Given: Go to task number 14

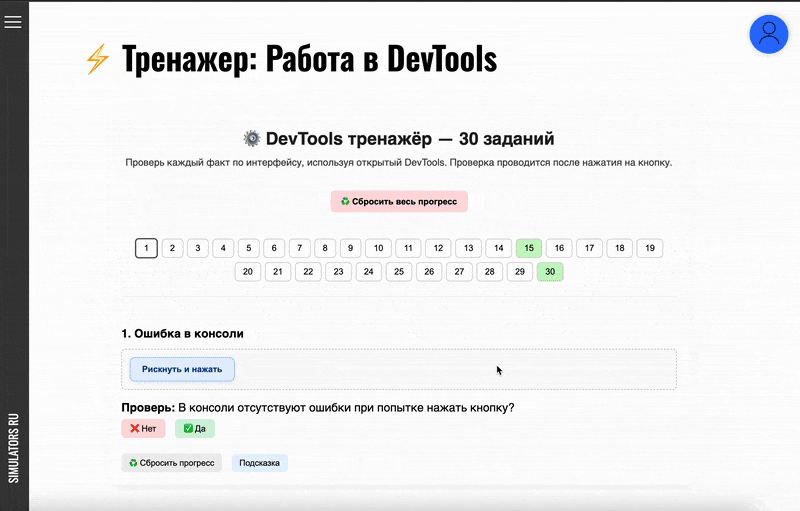Looking at the screenshot, I should [498, 248].
